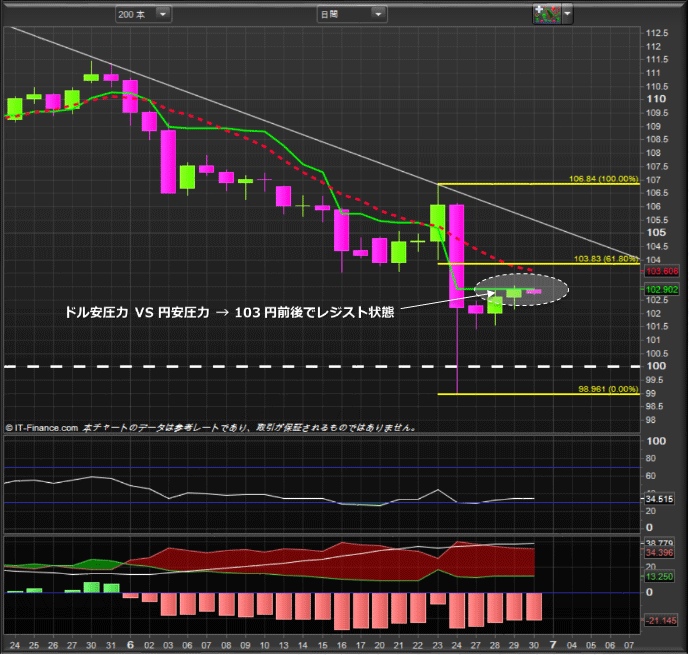Image resolution: width=689 pixels, height=655 pixels.
Task: Click the bold 110 price axis label
Action: pyautogui.click(x=656, y=99)
